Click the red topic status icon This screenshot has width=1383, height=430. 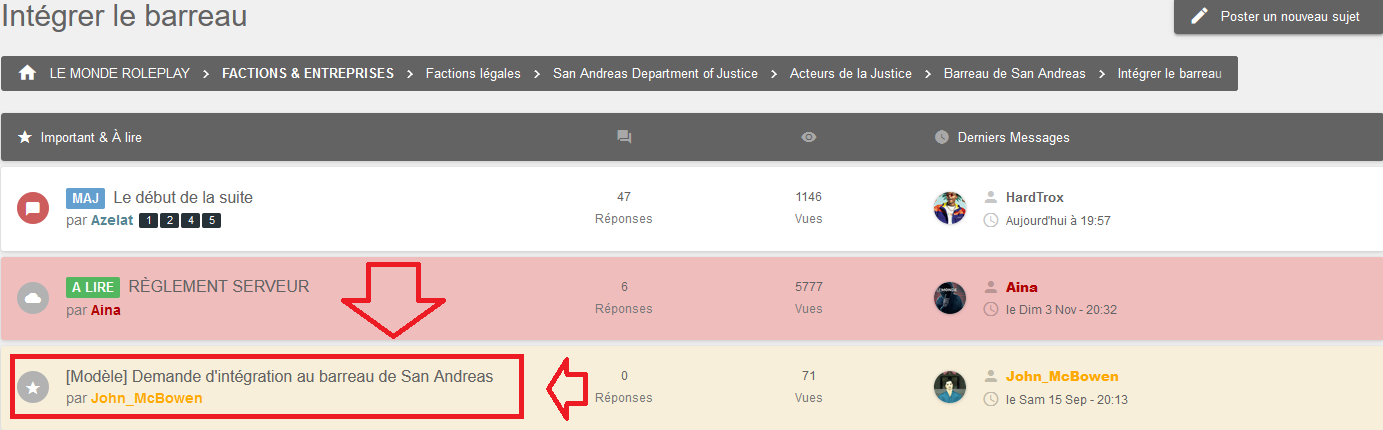pos(33,208)
